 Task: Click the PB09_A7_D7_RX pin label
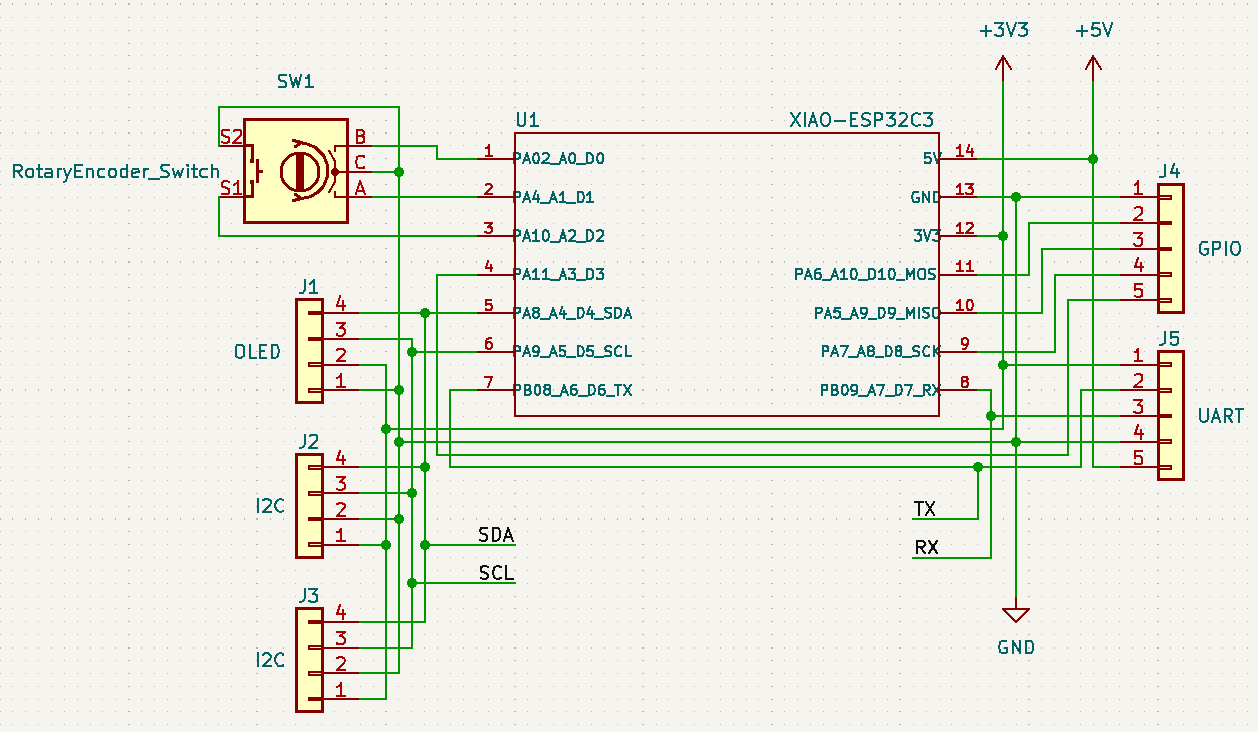pyautogui.click(x=880, y=390)
